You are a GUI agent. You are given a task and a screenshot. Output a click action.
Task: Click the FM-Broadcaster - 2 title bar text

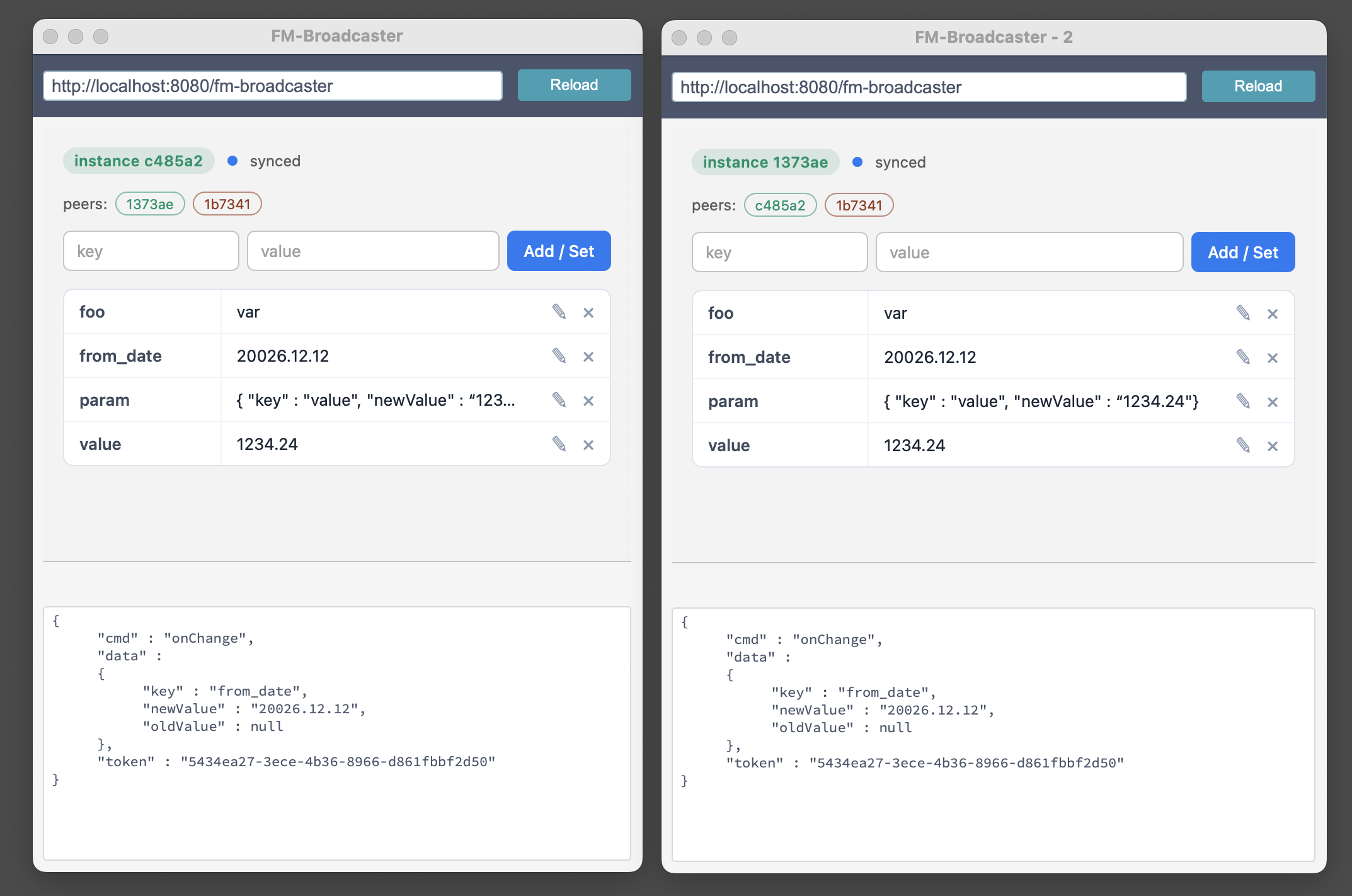point(994,37)
